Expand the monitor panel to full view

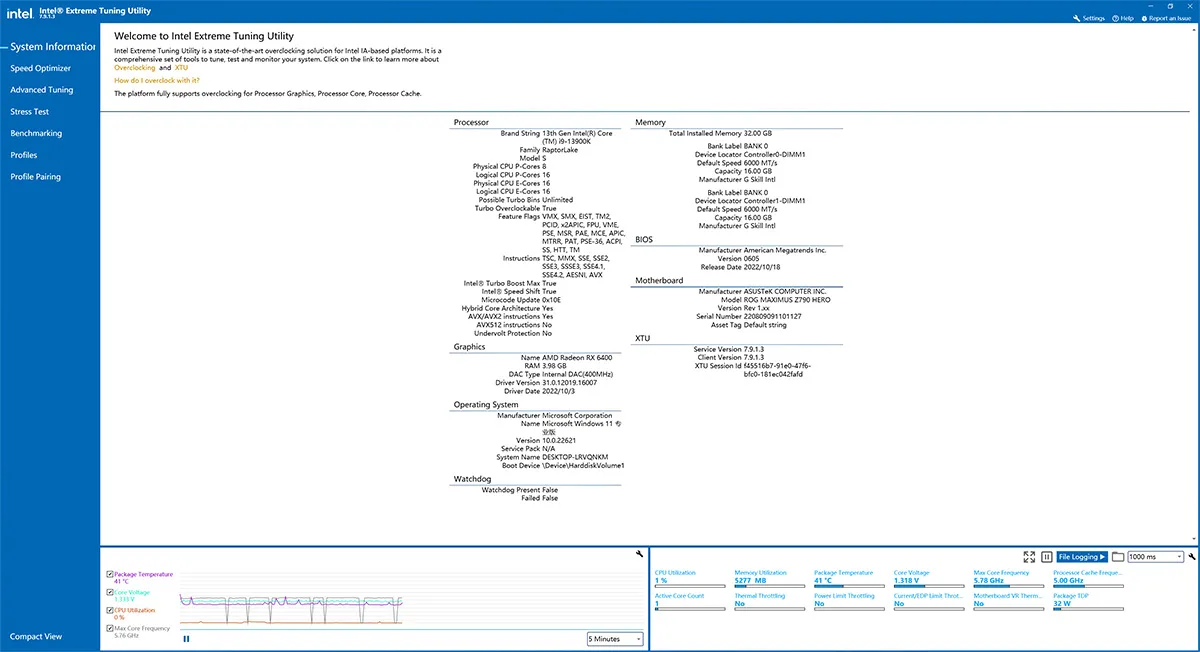point(1029,557)
